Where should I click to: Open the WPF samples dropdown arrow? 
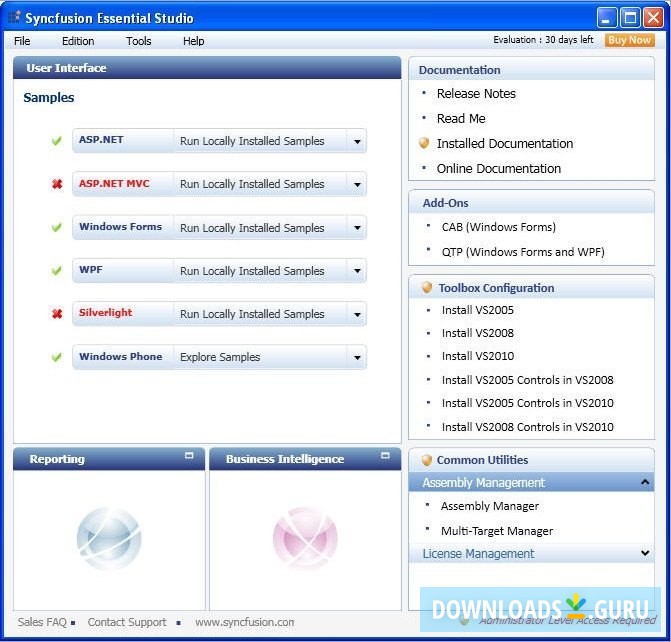[x=357, y=271]
